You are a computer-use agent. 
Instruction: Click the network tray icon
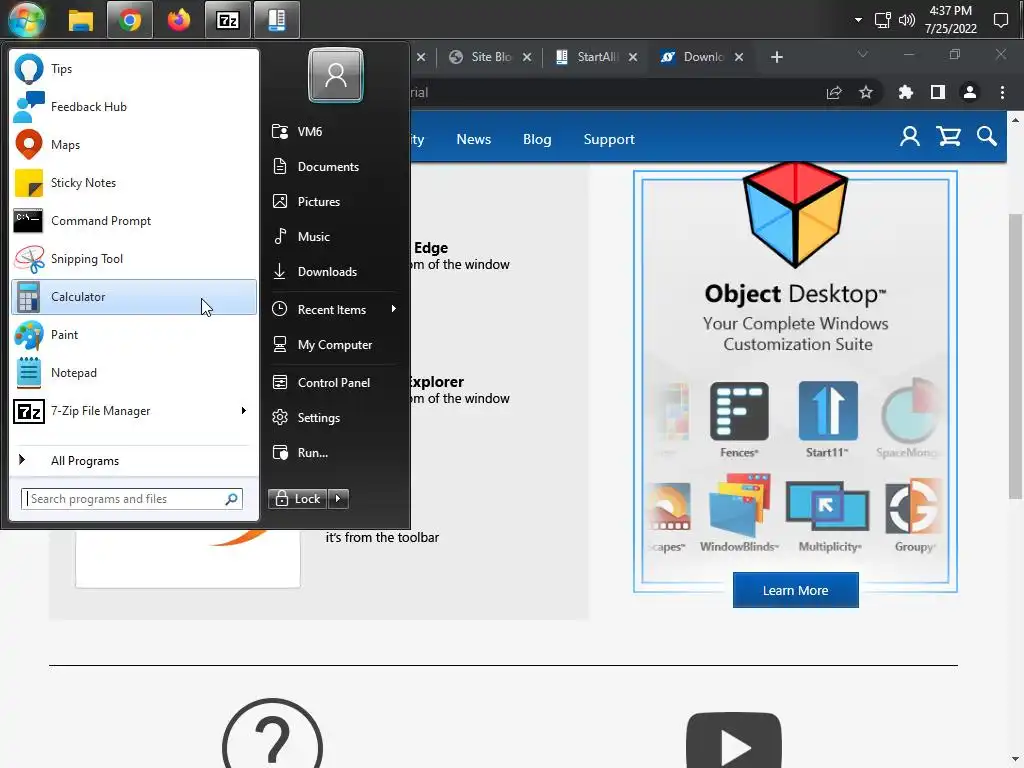[882, 20]
